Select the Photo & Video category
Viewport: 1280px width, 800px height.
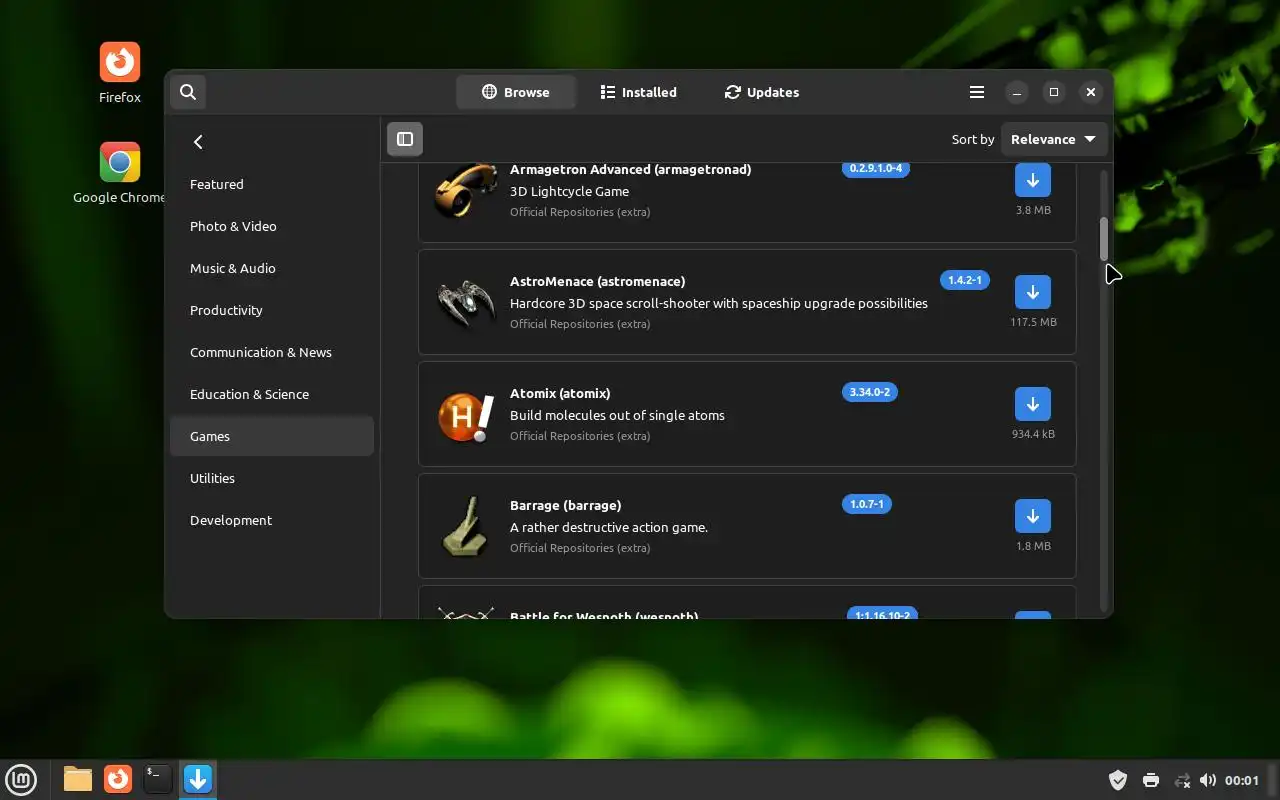click(x=272, y=226)
